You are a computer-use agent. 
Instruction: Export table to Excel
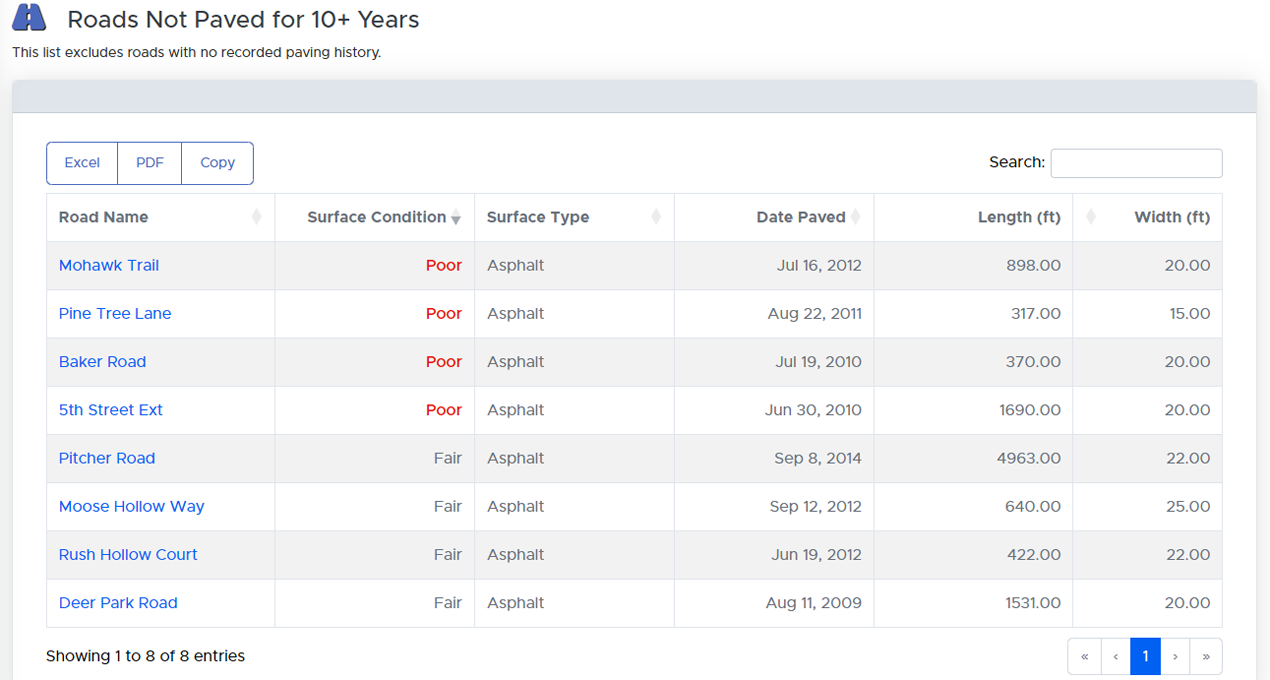click(82, 163)
